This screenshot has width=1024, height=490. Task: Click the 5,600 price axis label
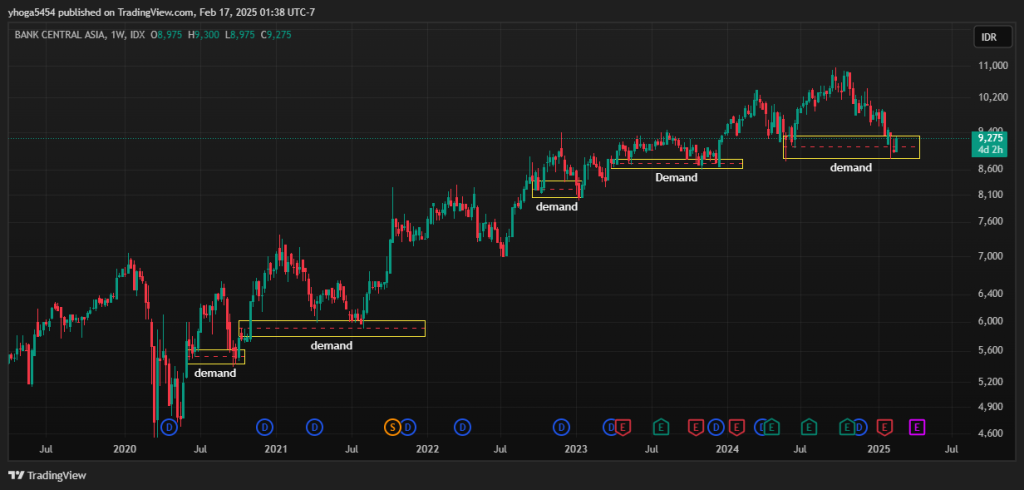tap(991, 350)
